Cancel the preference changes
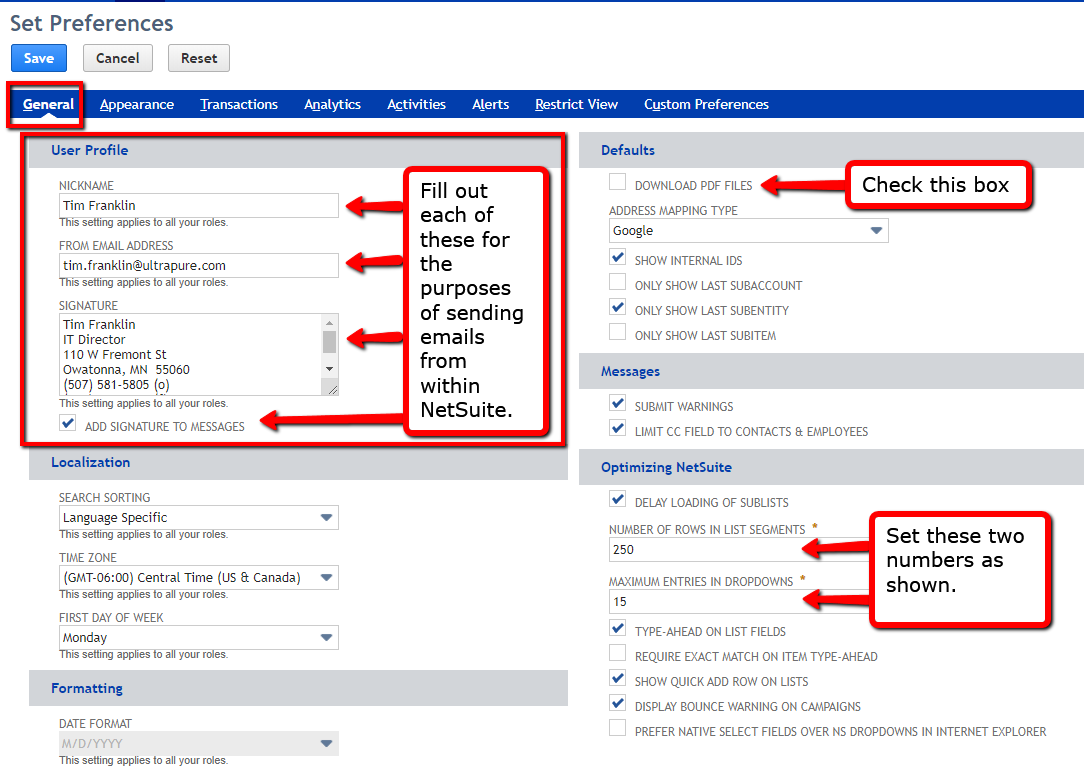This screenshot has height=769, width=1084. 118,58
